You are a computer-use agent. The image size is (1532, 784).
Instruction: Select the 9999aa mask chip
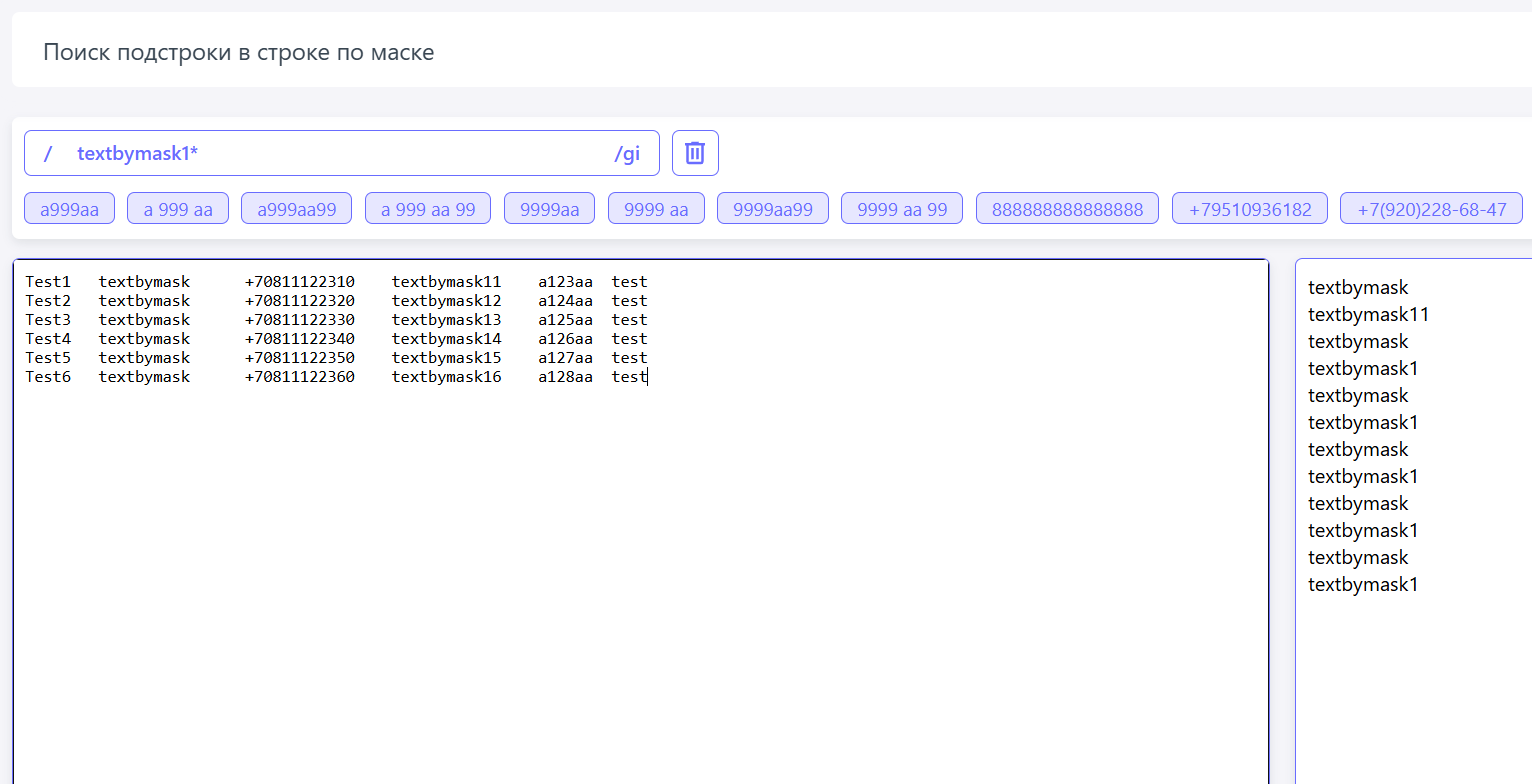pos(549,209)
